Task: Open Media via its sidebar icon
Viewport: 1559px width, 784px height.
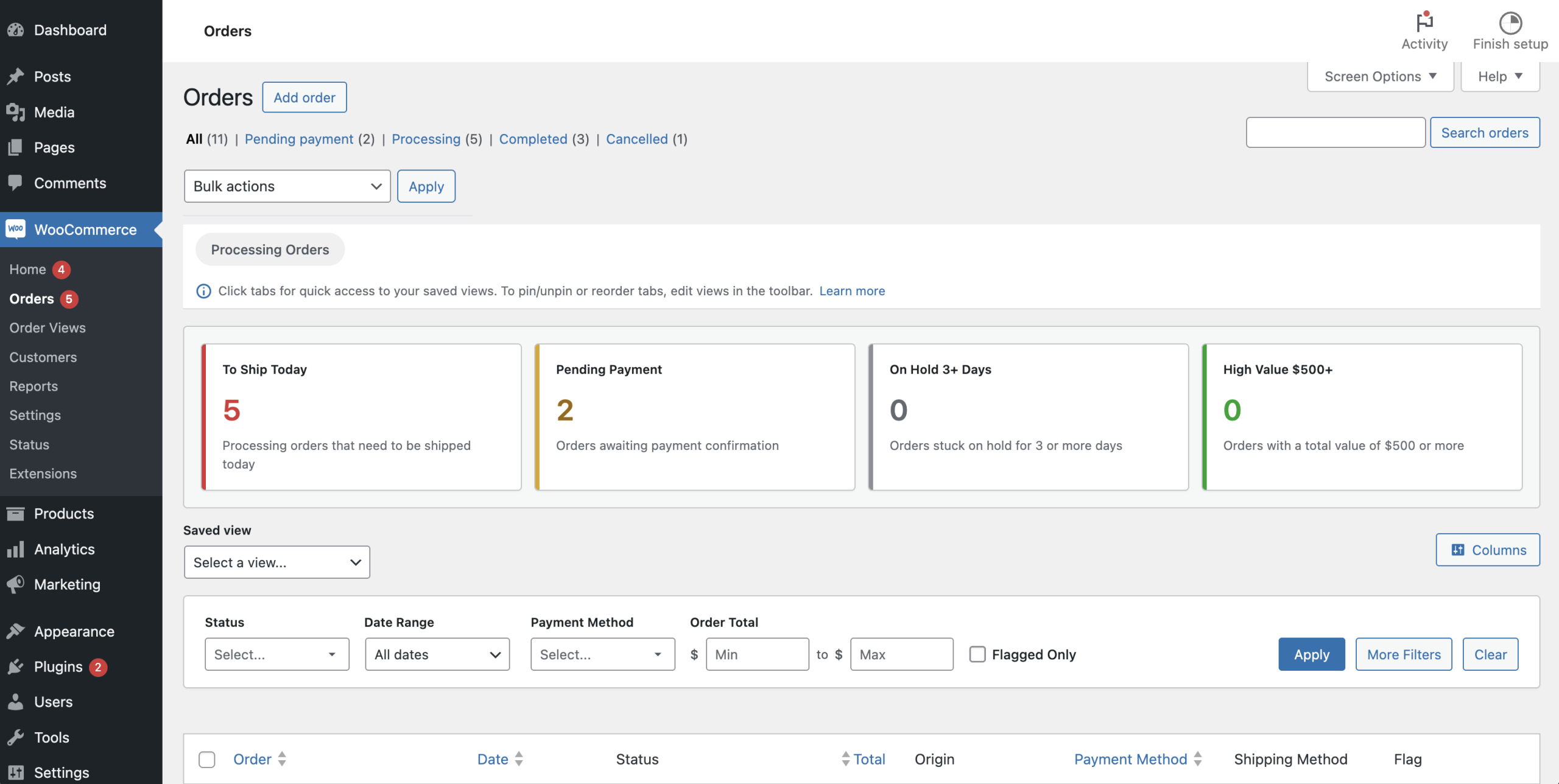Action: coord(16,112)
